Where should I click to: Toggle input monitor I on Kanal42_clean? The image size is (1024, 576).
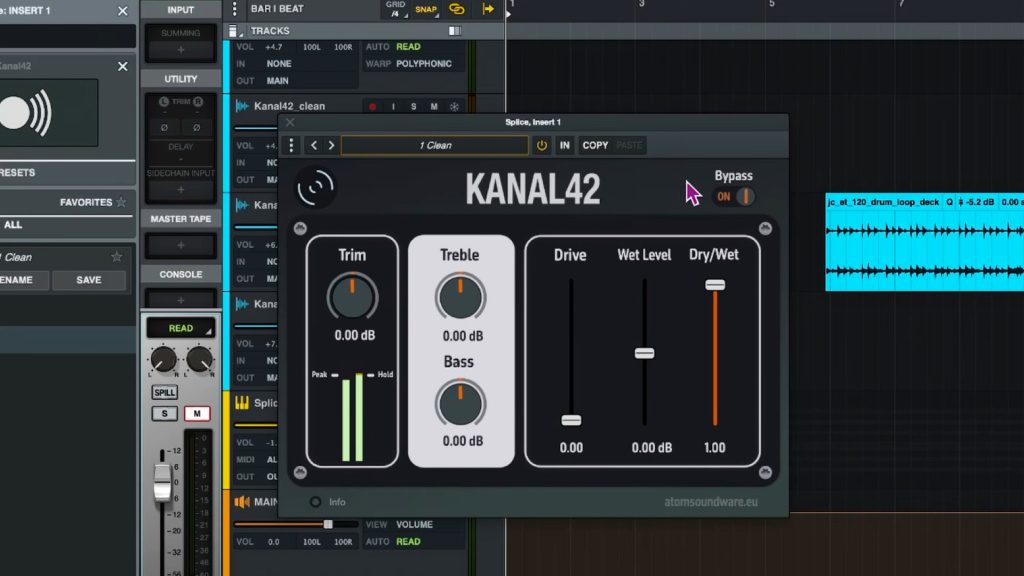click(x=393, y=106)
